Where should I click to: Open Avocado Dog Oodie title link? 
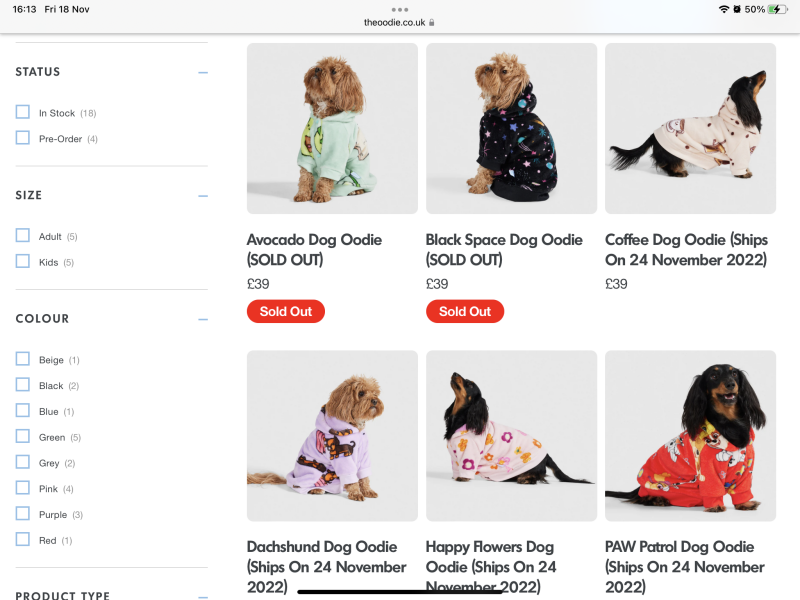tap(314, 249)
